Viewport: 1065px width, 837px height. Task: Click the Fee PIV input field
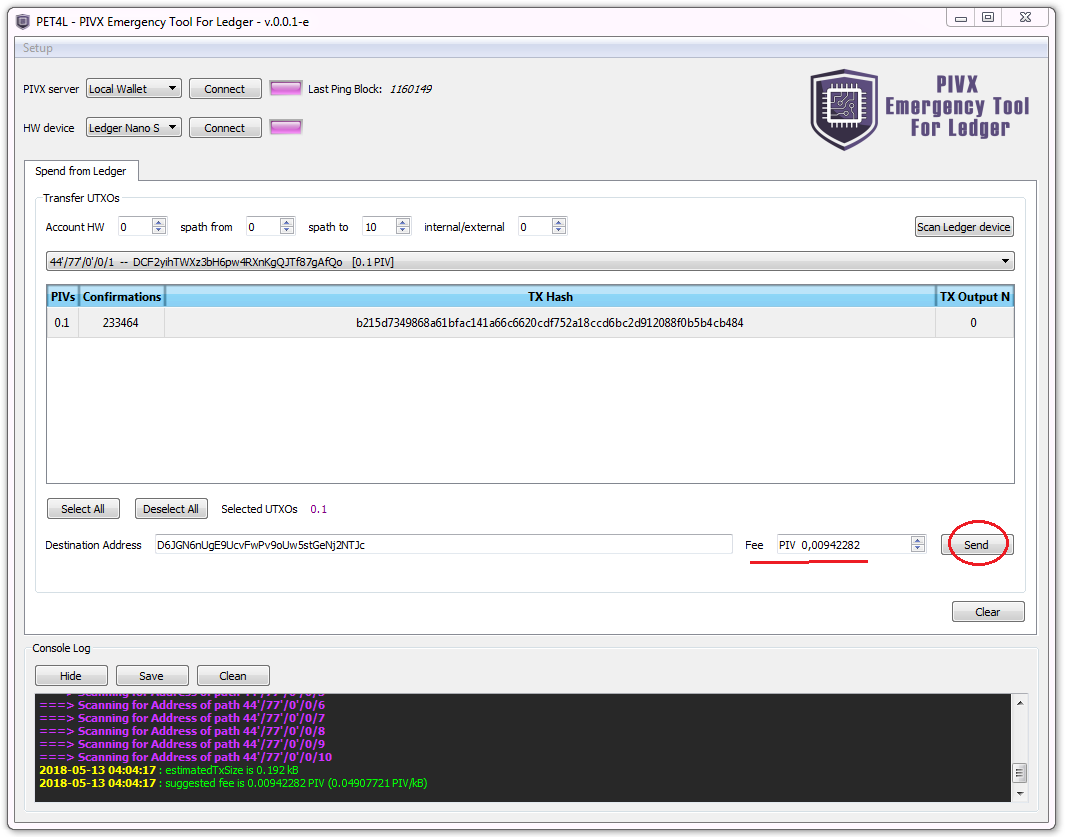(844, 545)
